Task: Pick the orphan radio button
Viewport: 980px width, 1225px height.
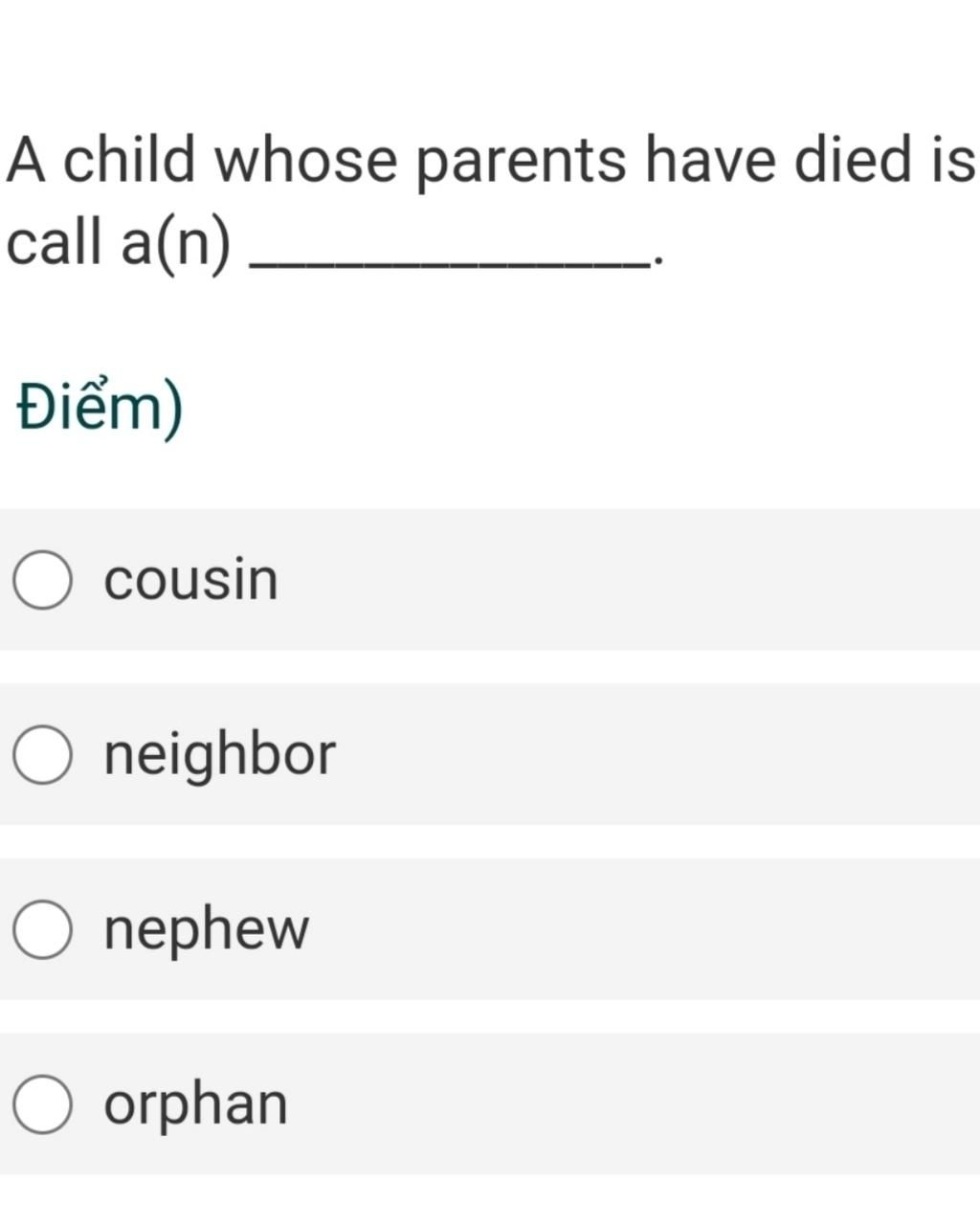Action: [42, 1103]
